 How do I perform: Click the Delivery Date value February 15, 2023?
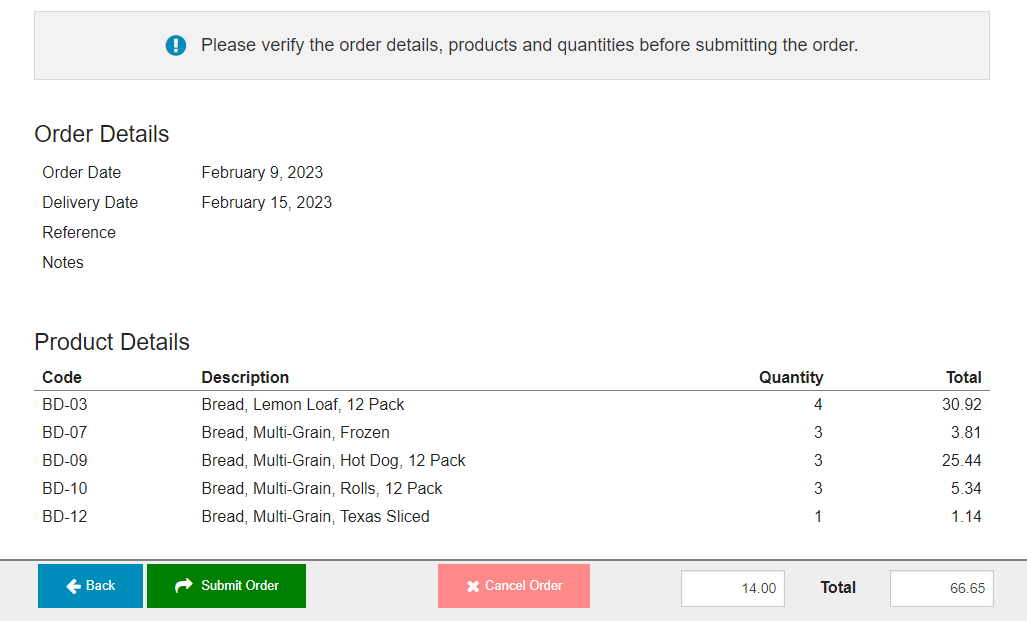pos(266,203)
